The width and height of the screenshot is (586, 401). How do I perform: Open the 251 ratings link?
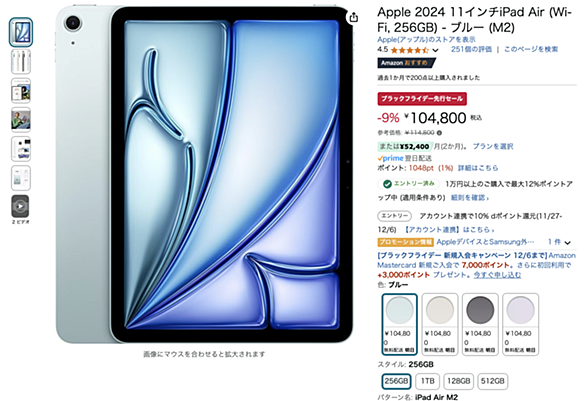pos(471,49)
